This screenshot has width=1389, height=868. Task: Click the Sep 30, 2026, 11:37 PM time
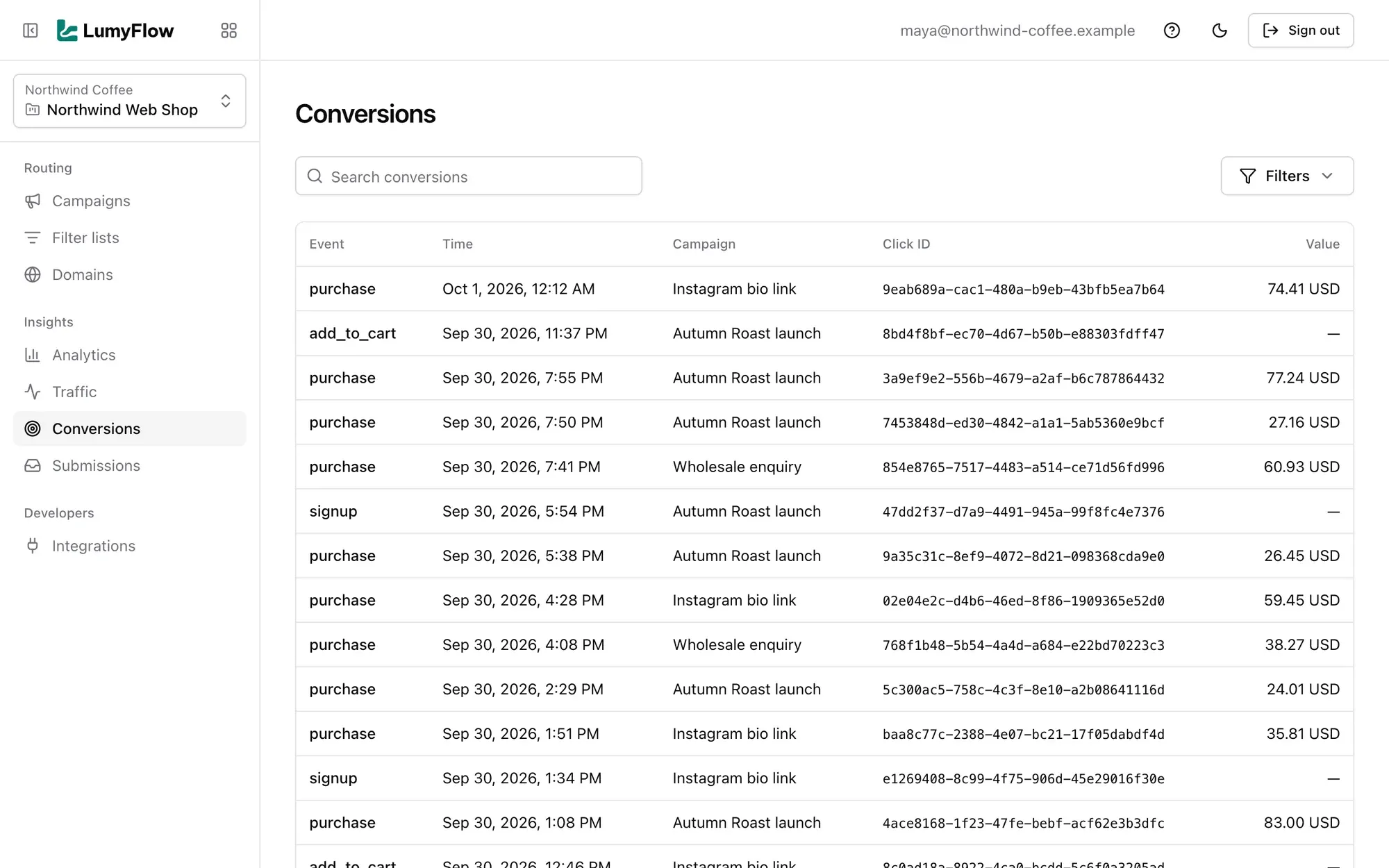(525, 333)
